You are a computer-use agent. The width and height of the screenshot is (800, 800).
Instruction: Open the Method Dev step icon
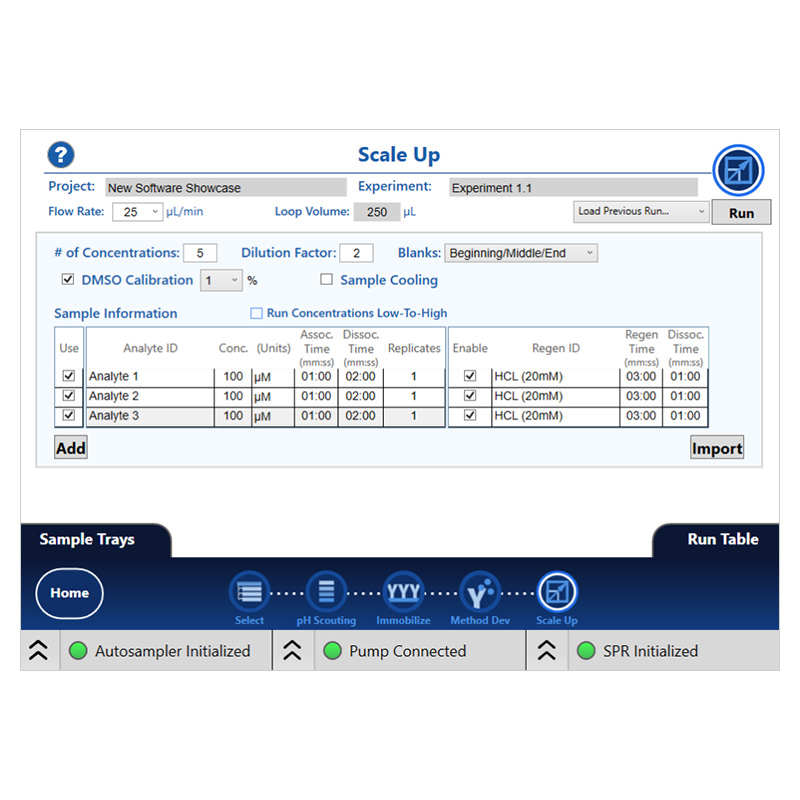point(480,592)
